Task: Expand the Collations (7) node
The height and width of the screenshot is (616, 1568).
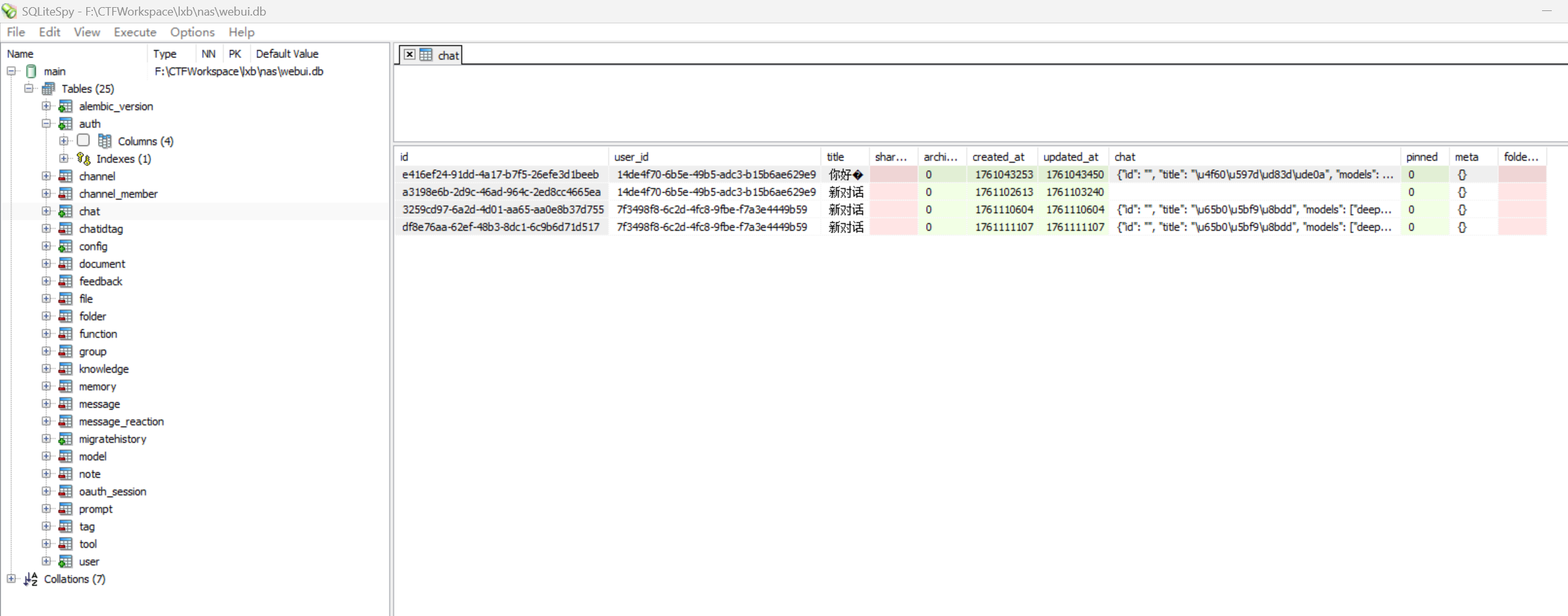Action: (x=12, y=579)
